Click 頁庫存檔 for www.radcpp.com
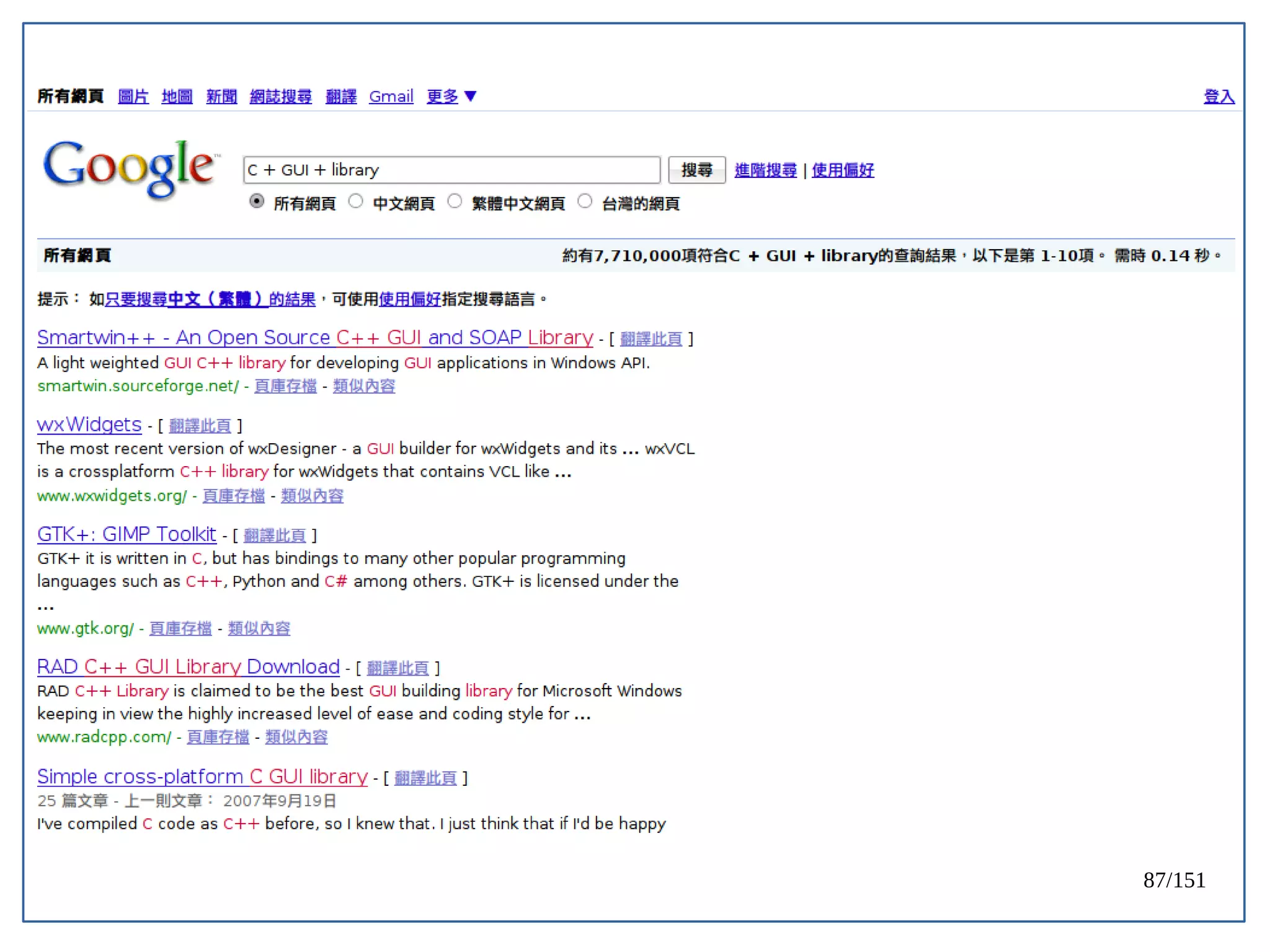The image size is (1270, 952). click(218, 737)
